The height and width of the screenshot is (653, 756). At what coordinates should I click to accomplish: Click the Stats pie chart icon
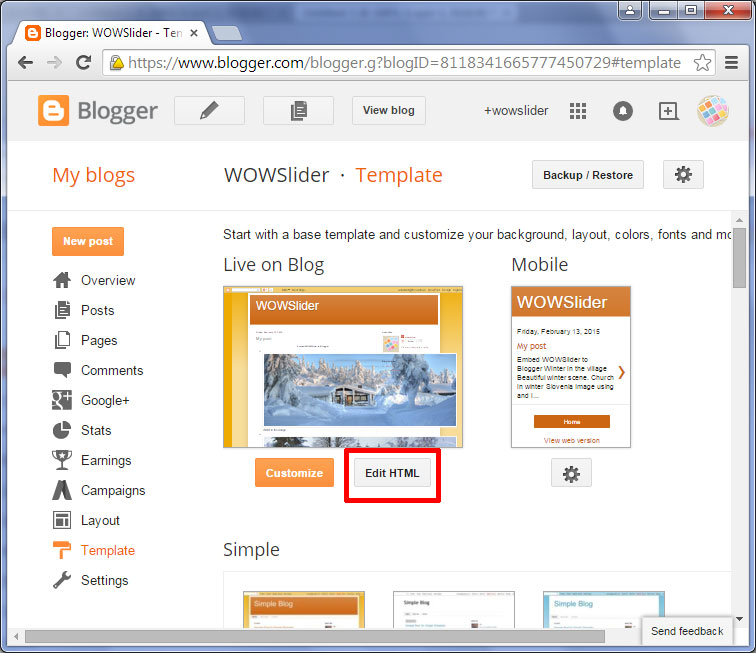(x=62, y=430)
